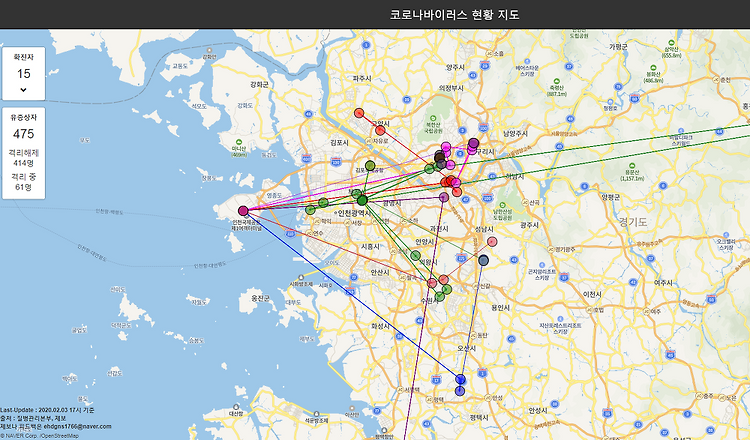Click the 경기도 province label
Screen dimensions: 750x440
633,222
